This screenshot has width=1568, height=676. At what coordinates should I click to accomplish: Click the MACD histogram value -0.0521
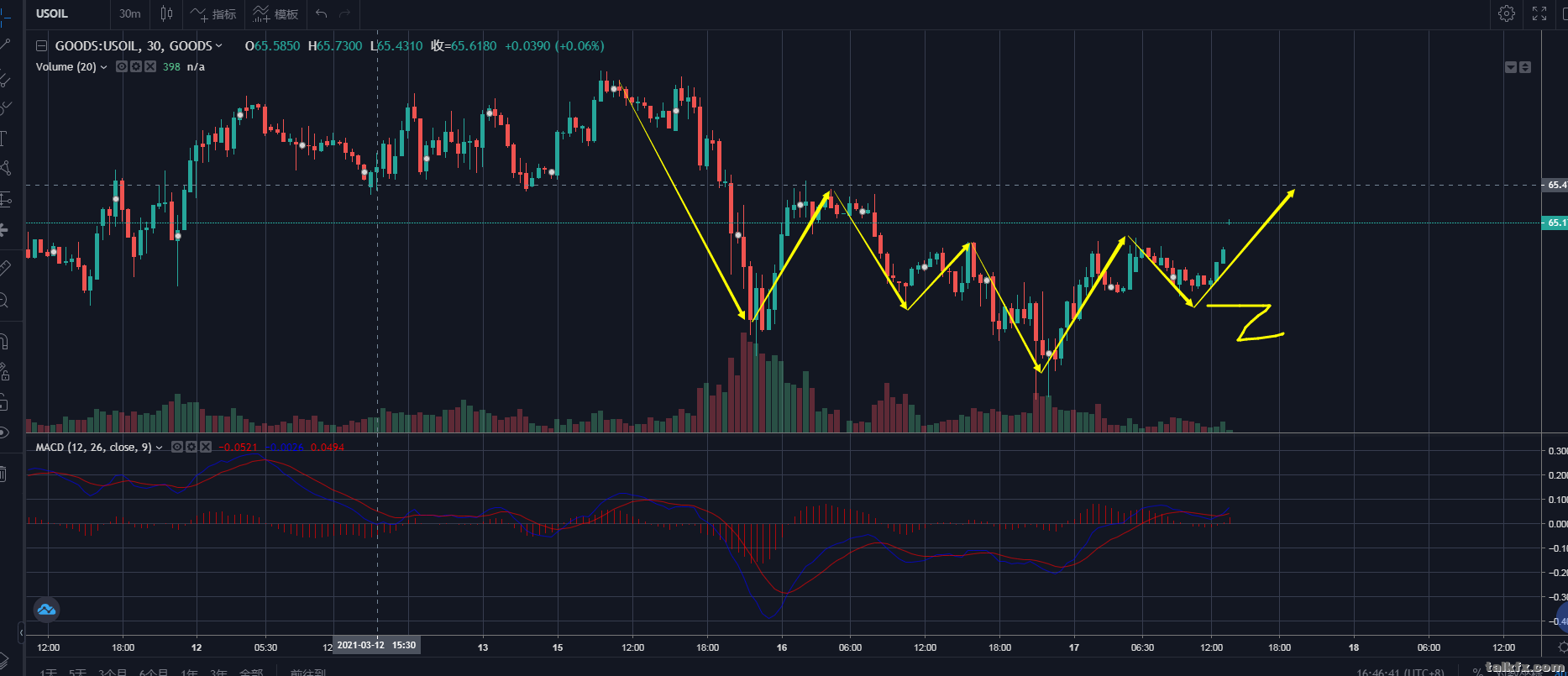tap(239, 448)
